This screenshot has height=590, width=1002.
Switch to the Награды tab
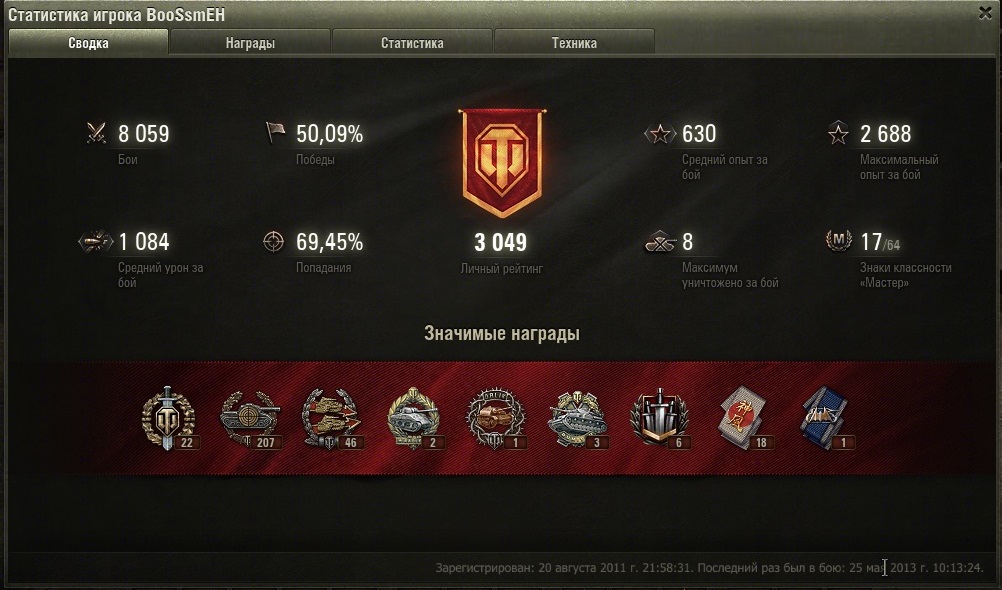[250, 43]
